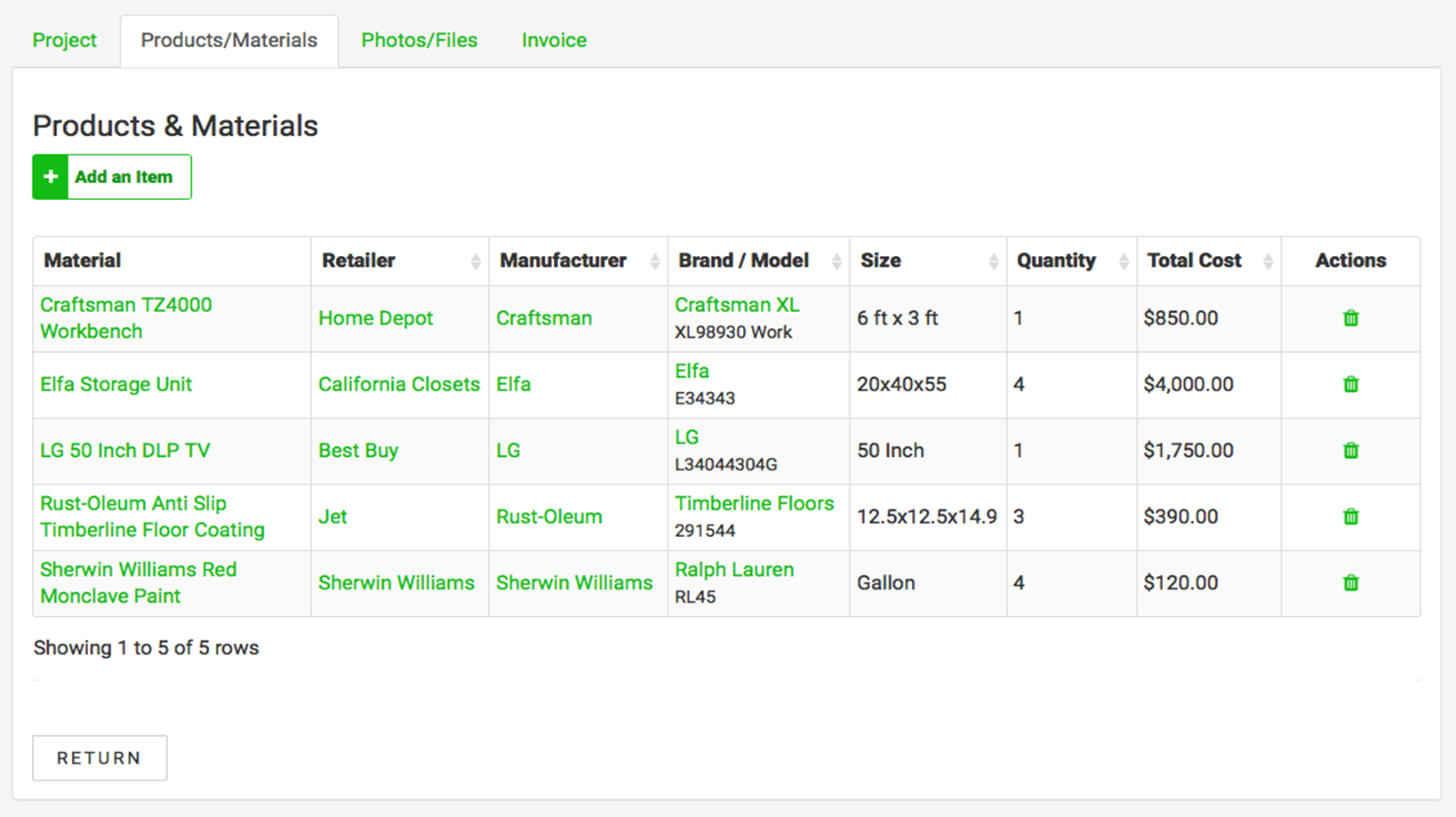Viewport: 1456px width, 817px height.
Task: Open California Closets retailer link
Action: (399, 384)
